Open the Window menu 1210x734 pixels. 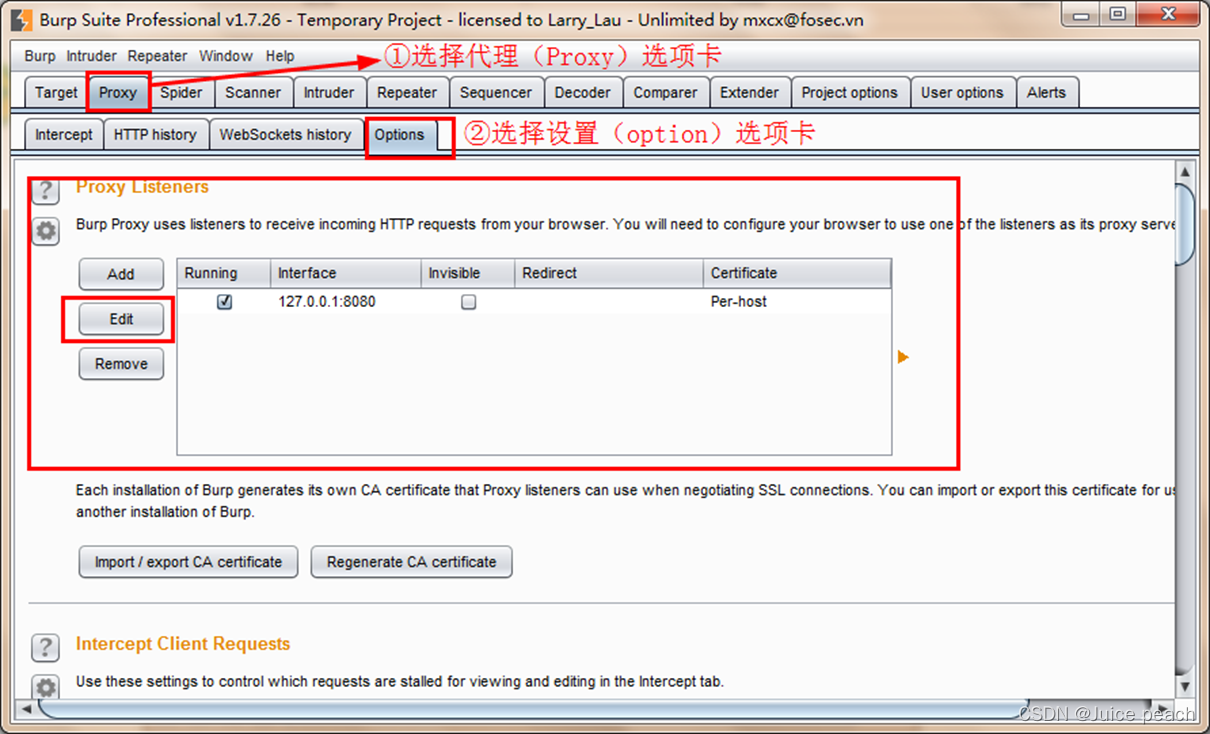pos(226,56)
